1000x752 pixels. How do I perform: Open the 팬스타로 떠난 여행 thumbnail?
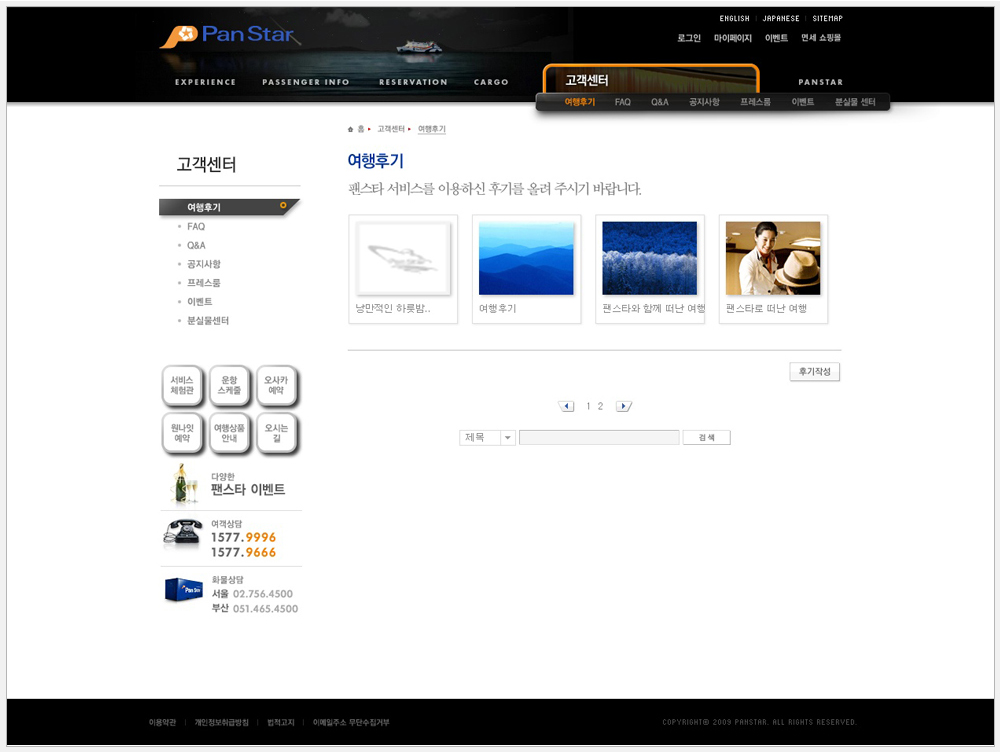click(772, 258)
